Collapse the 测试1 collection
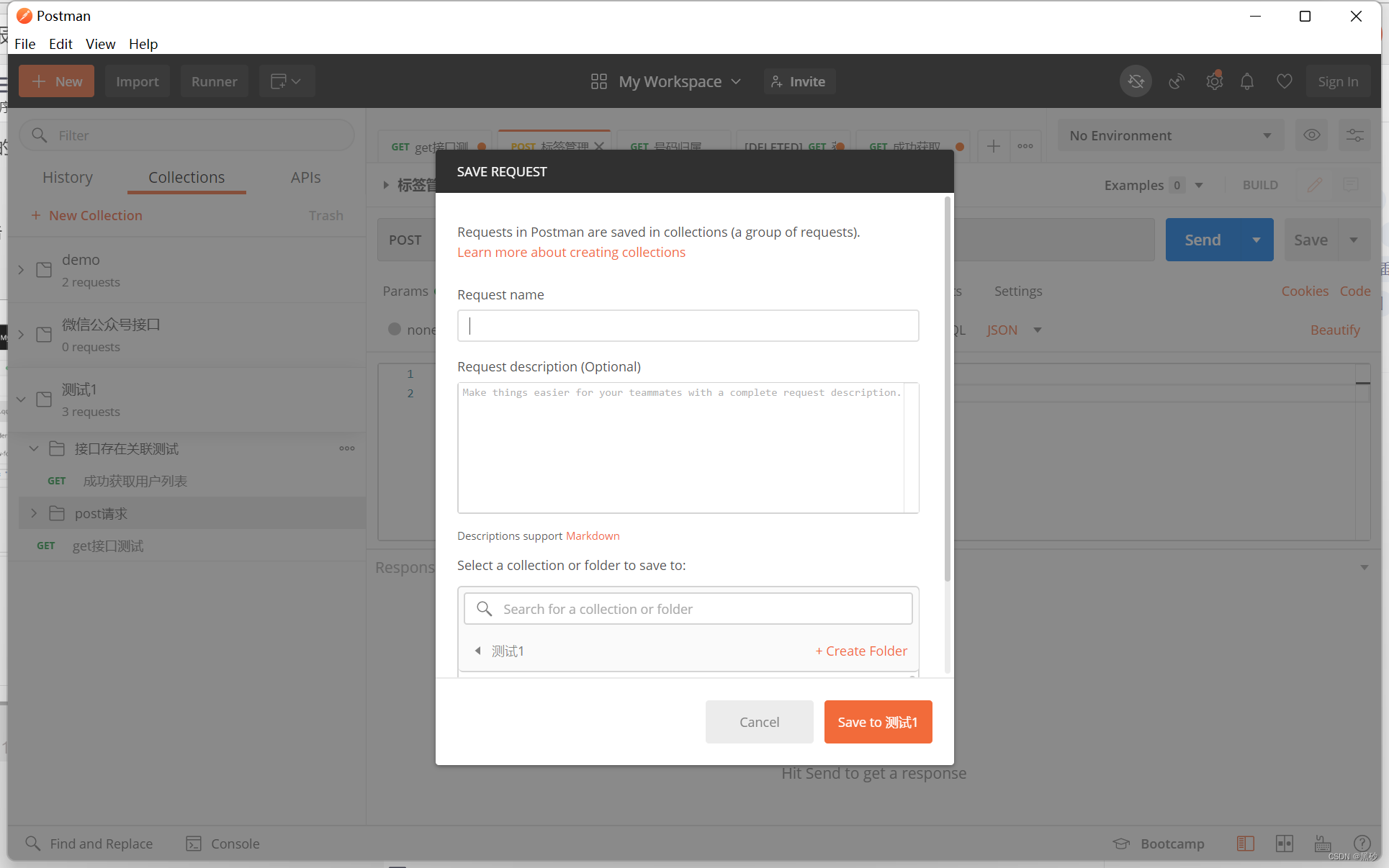 pos(21,399)
